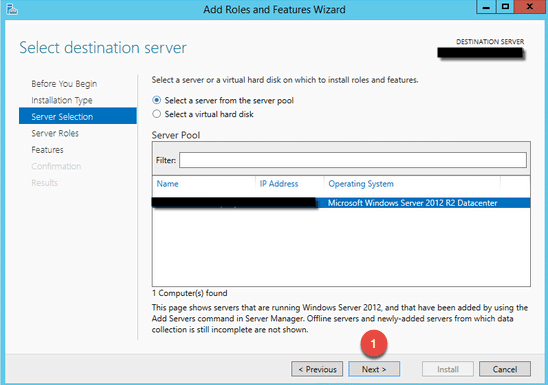Screen dimensions: 548x385
Task: Maximize the wizard window
Action: click(x=505, y=7)
